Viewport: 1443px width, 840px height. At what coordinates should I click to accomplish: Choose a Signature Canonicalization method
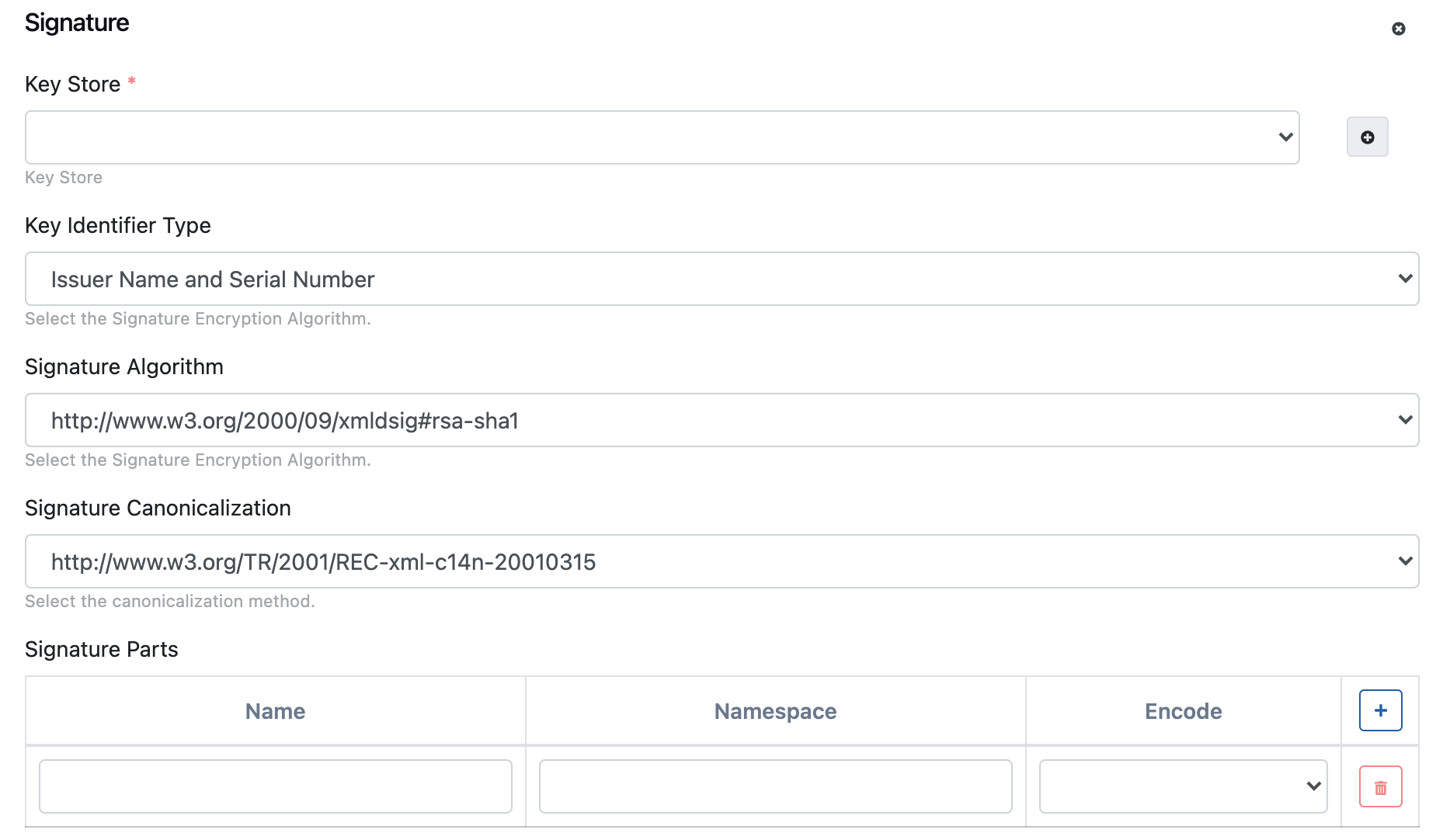(x=721, y=561)
